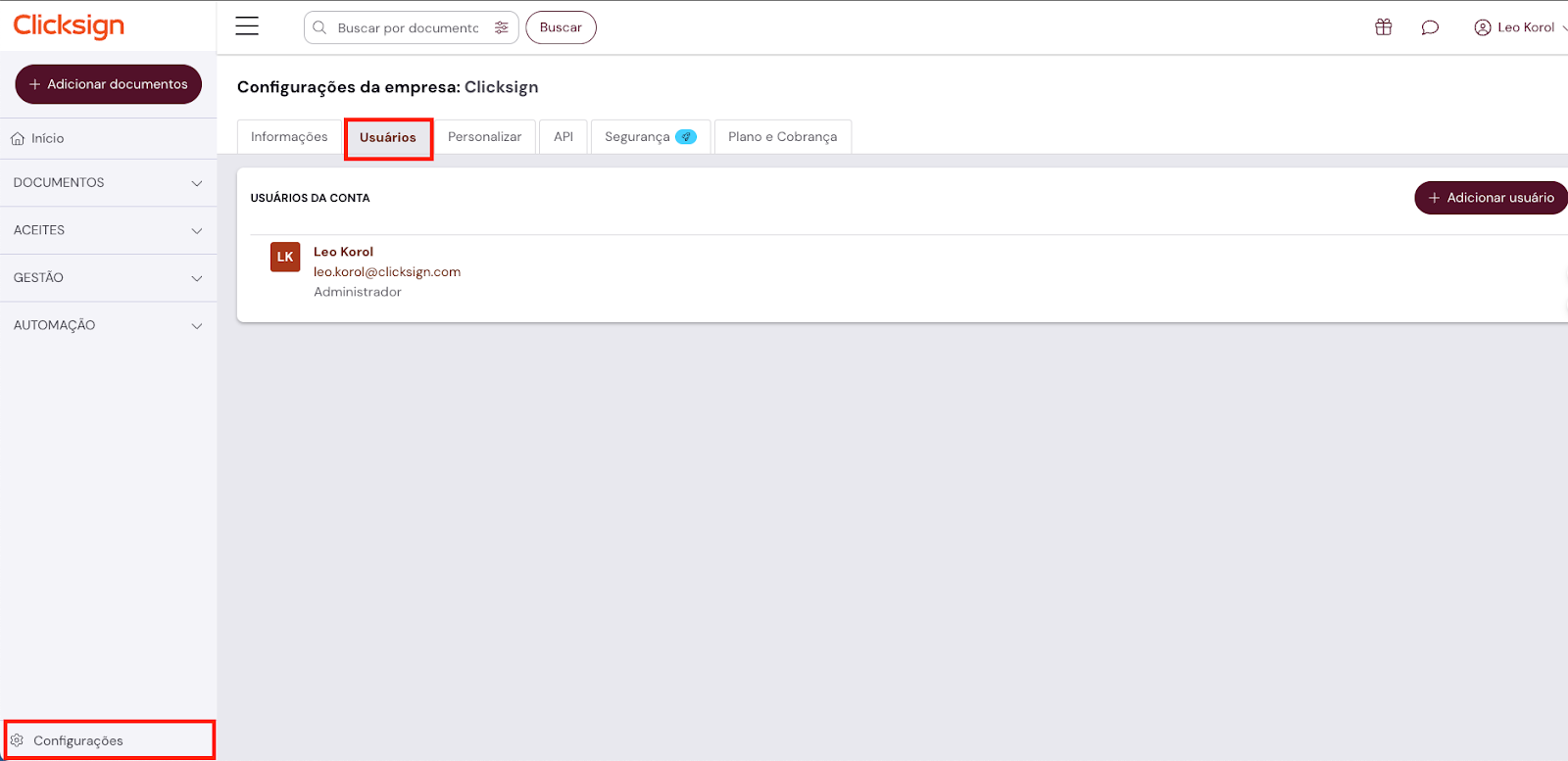Click the search magnifier icon
The width and height of the screenshot is (1568, 761).
(x=319, y=27)
